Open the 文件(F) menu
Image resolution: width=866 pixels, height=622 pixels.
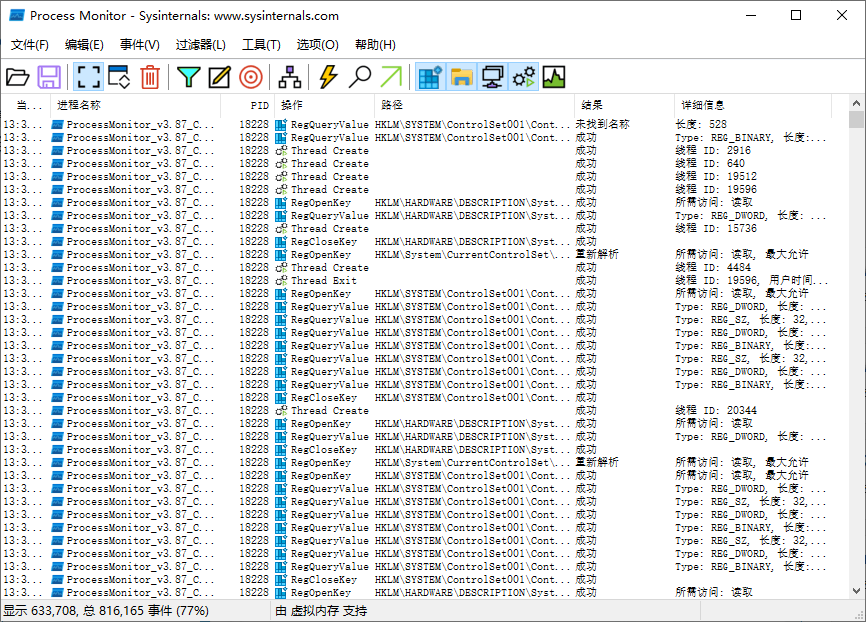point(30,45)
